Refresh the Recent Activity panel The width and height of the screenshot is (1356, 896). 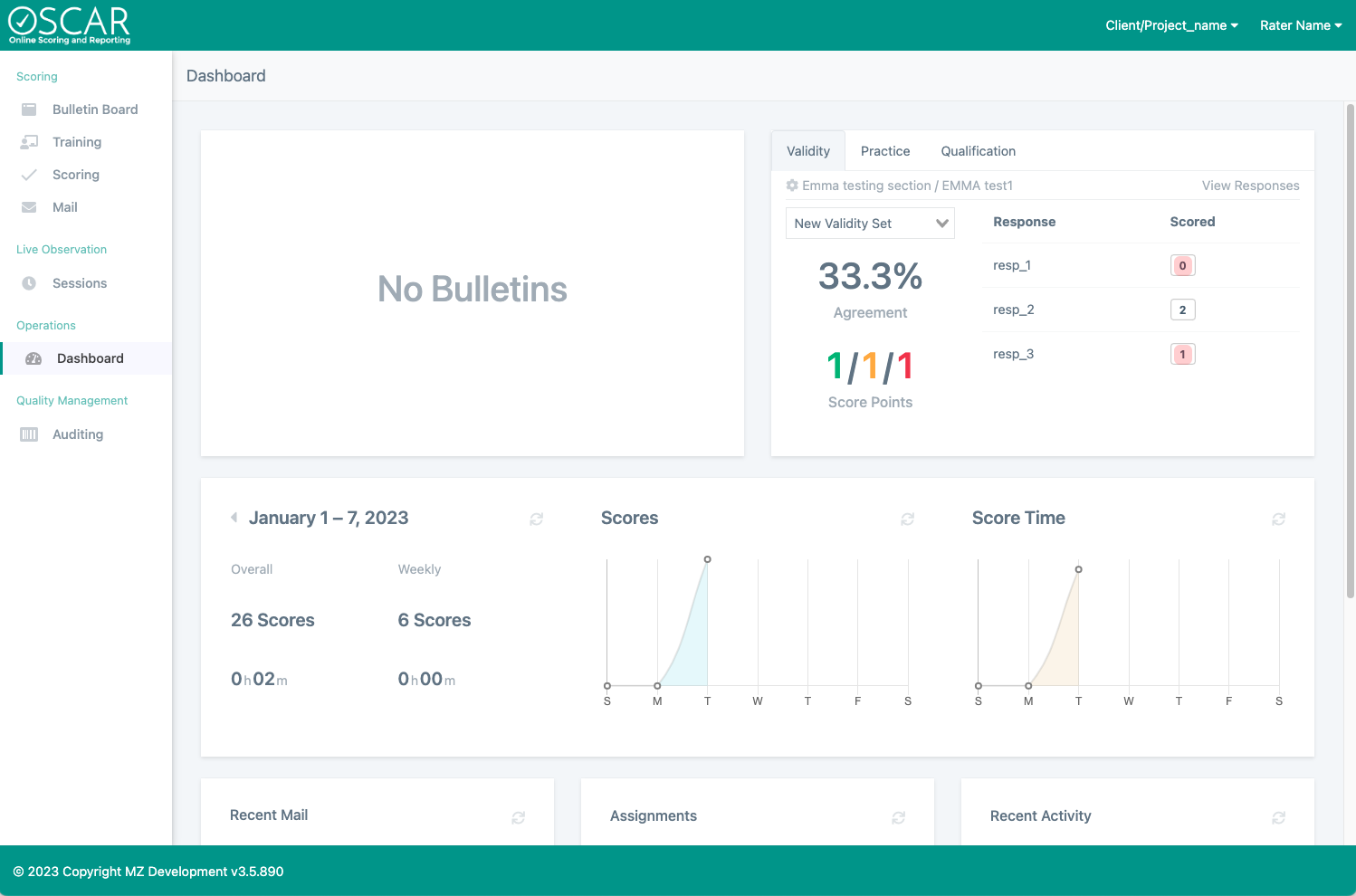tap(1278, 817)
